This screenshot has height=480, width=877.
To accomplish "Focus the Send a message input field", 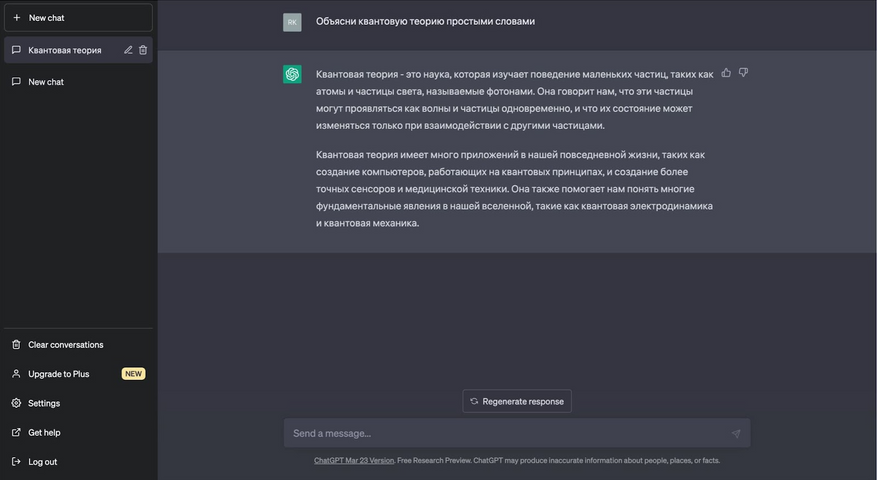I will [509, 434].
